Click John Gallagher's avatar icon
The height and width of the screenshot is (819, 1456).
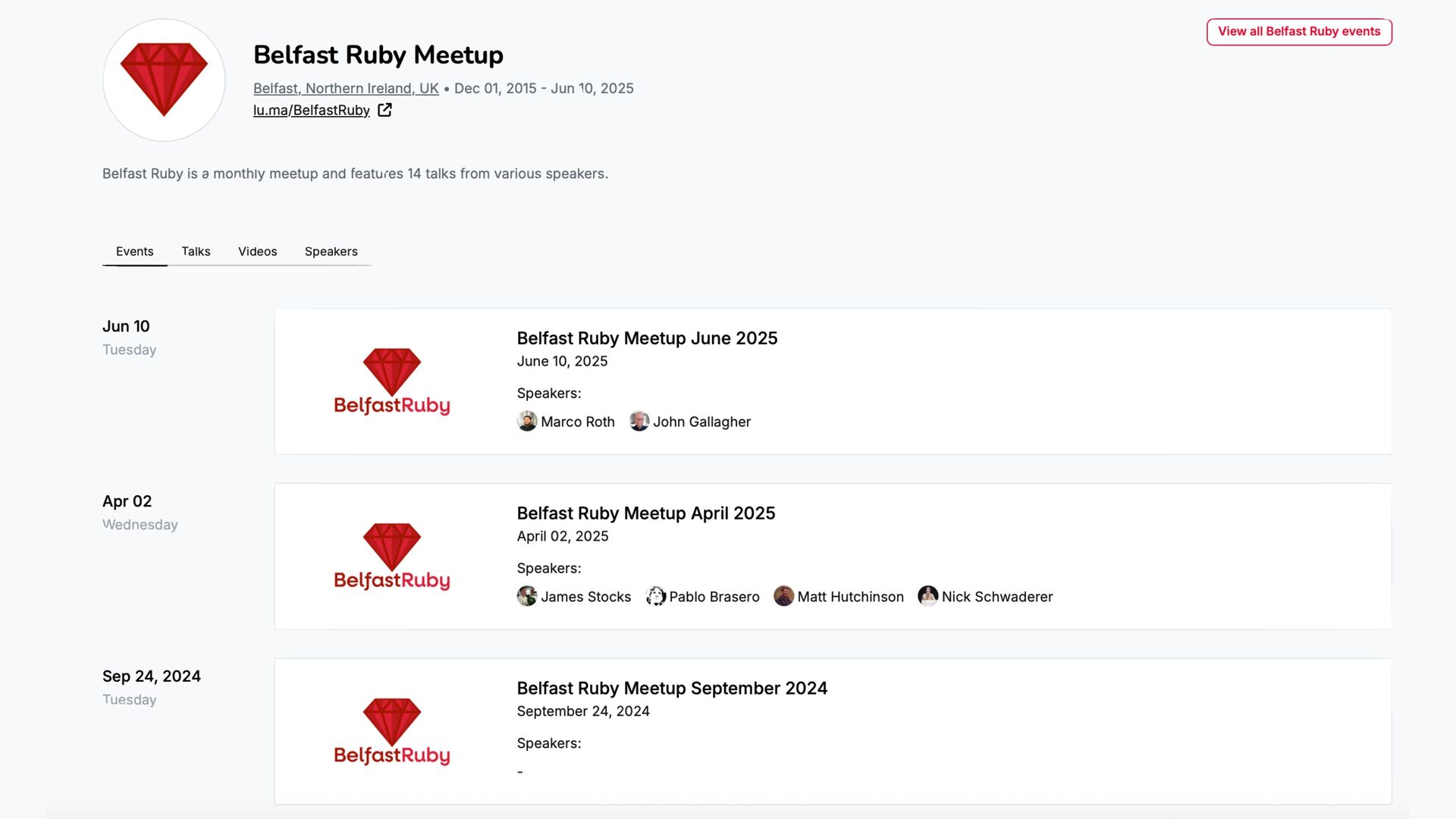pos(639,421)
